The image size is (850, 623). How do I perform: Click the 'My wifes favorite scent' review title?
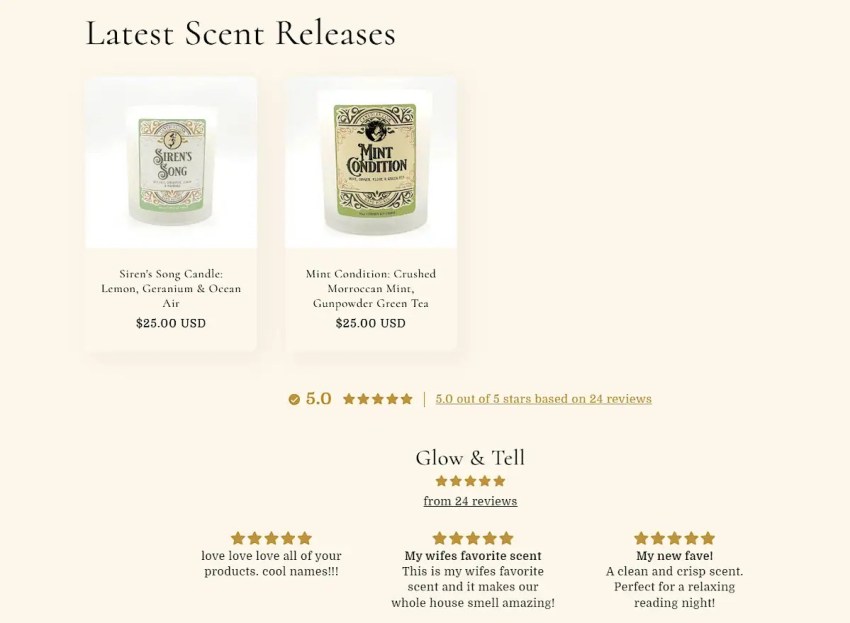tap(473, 556)
